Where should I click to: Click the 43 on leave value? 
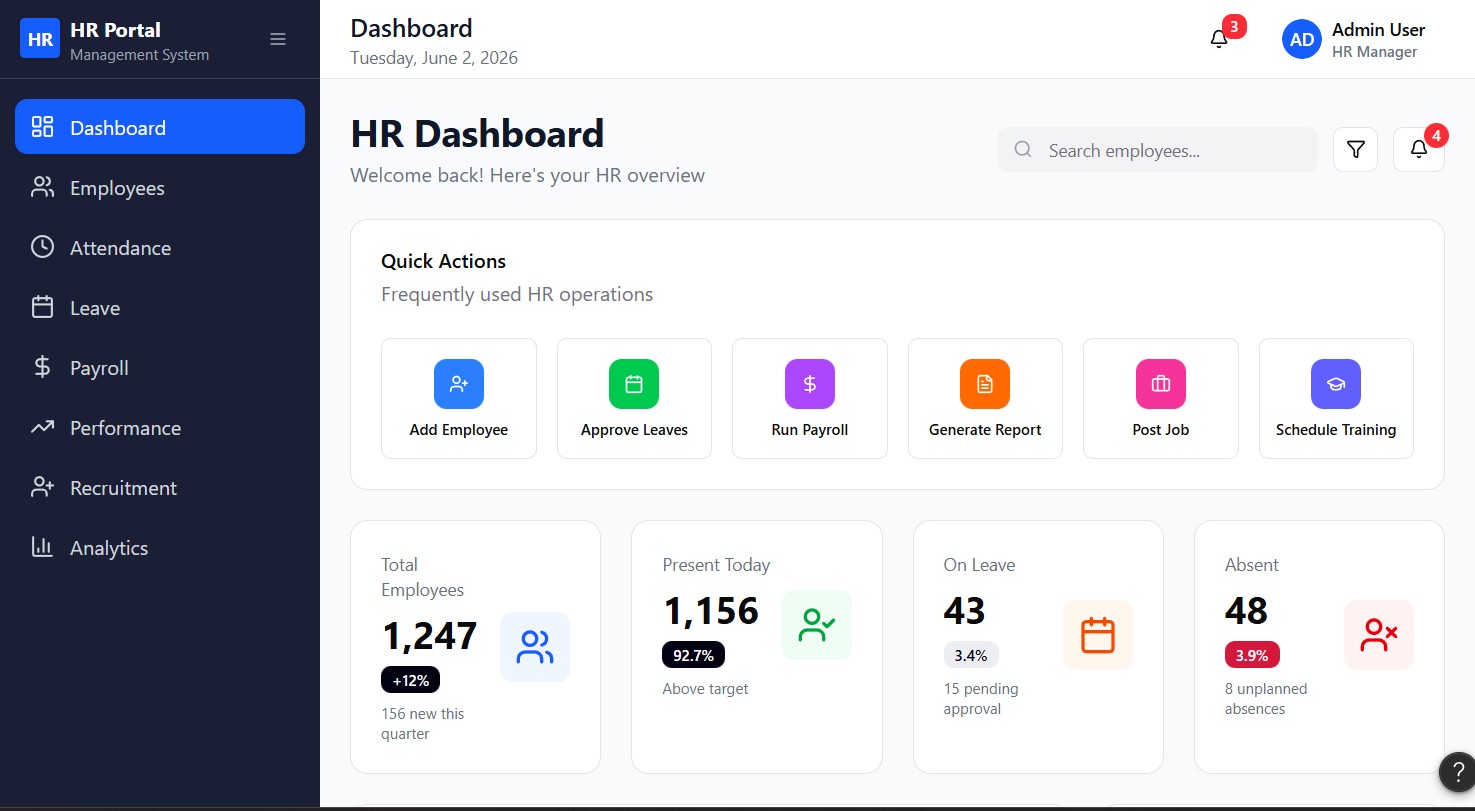[x=965, y=610]
